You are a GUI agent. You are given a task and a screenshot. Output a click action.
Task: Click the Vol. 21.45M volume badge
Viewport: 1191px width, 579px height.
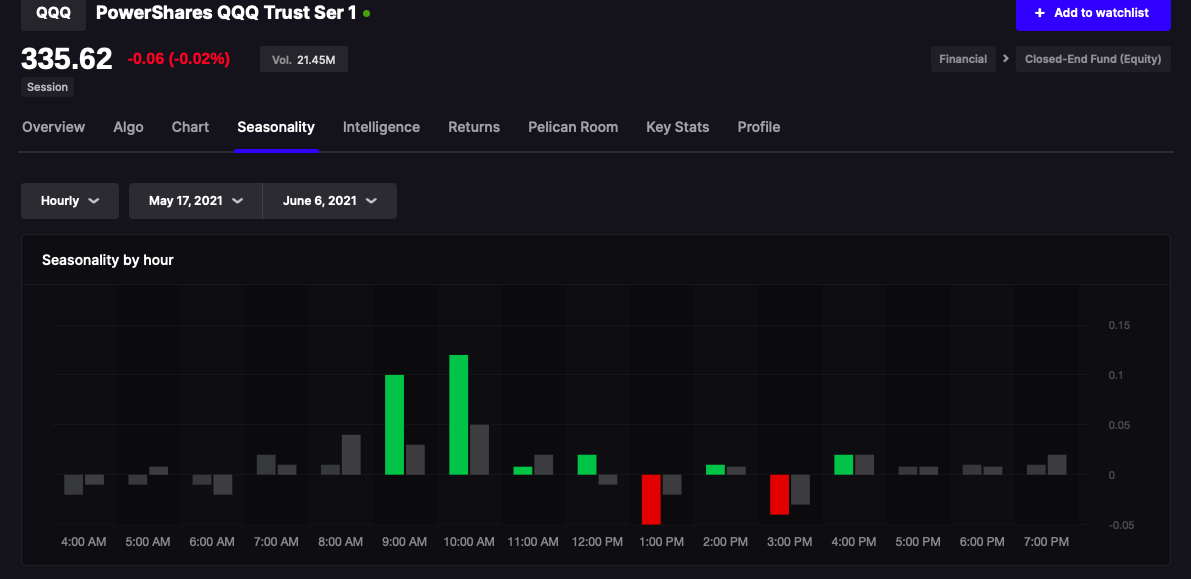pyautogui.click(x=304, y=59)
